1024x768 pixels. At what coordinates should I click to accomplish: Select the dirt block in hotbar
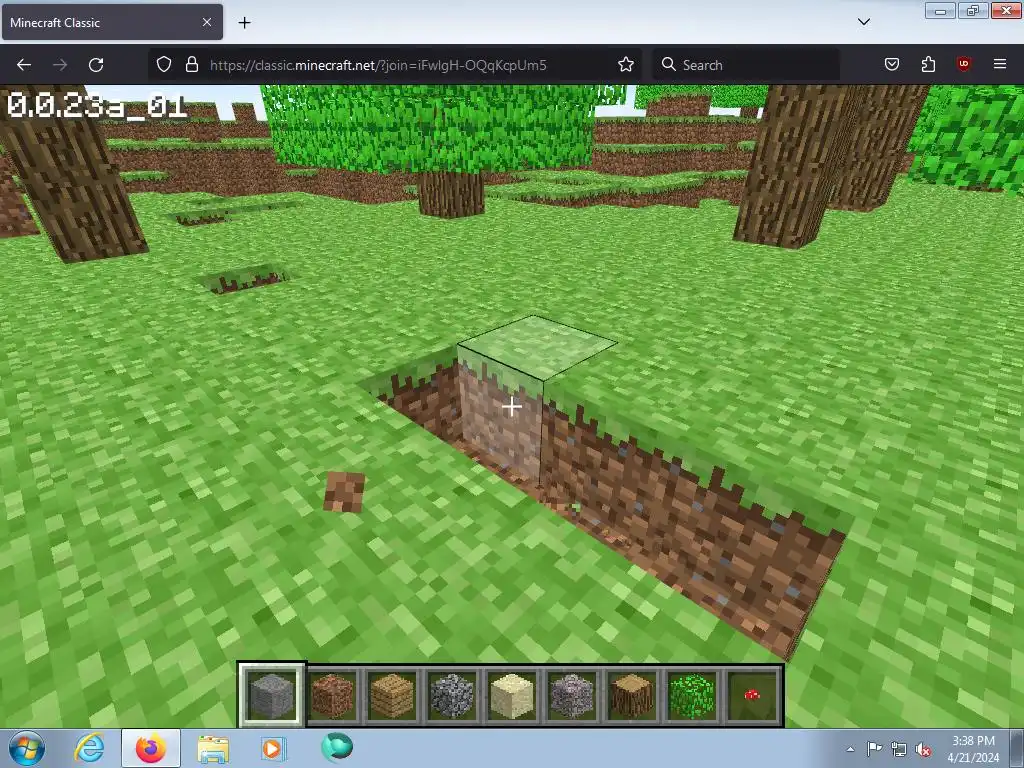pyautogui.click(x=332, y=695)
